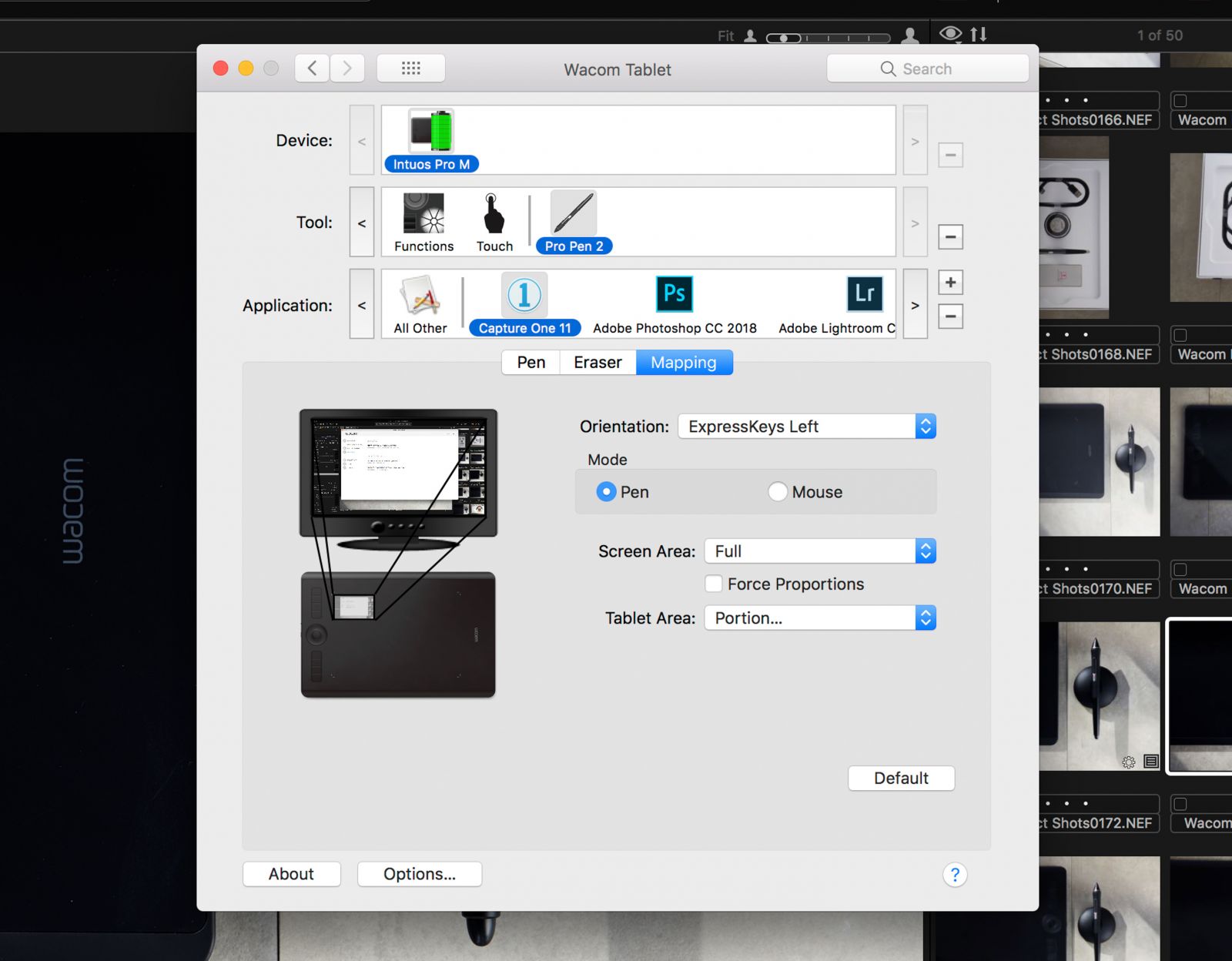Open the help question mark button
1232x961 pixels.
pyautogui.click(x=955, y=875)
